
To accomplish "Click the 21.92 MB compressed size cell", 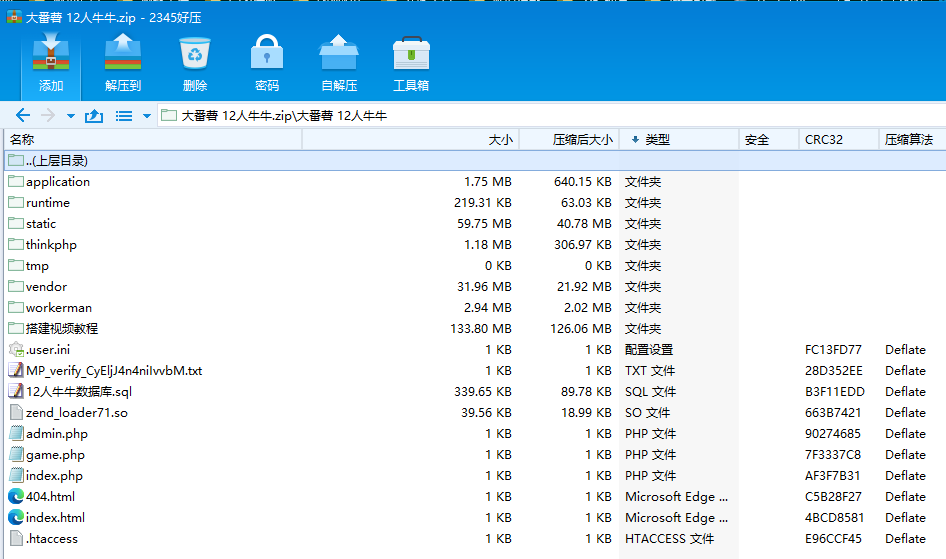I will coord(584,287).
